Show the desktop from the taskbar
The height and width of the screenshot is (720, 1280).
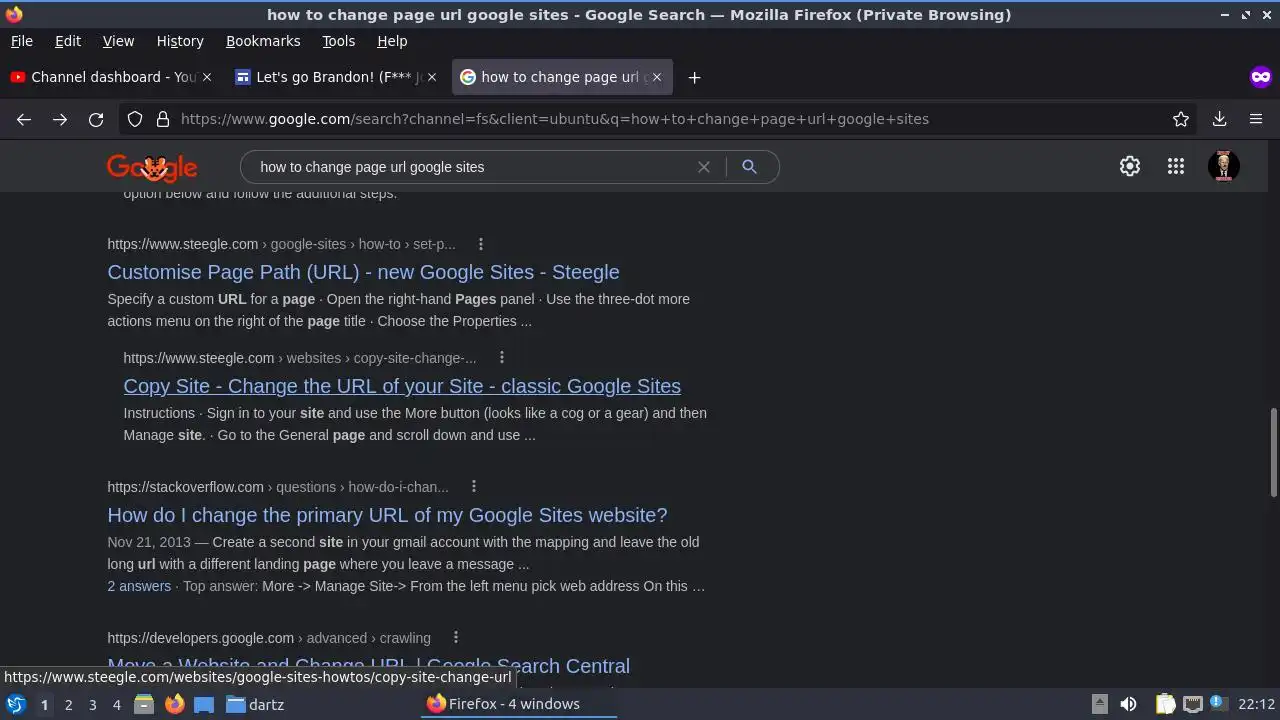point(204,704)
